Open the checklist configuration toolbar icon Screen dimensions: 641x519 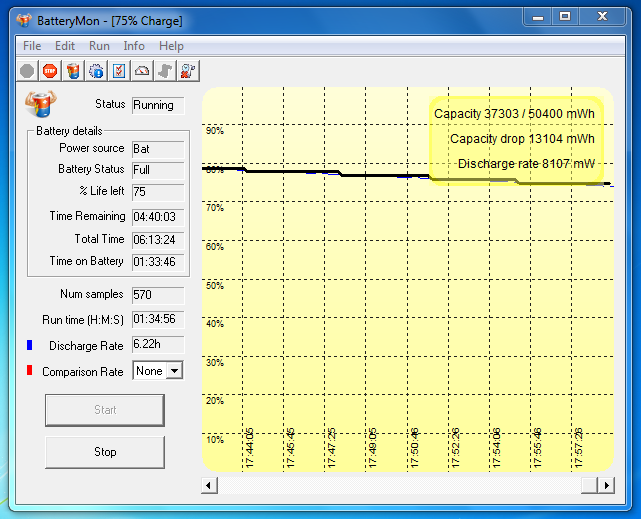tap(119, 71)
